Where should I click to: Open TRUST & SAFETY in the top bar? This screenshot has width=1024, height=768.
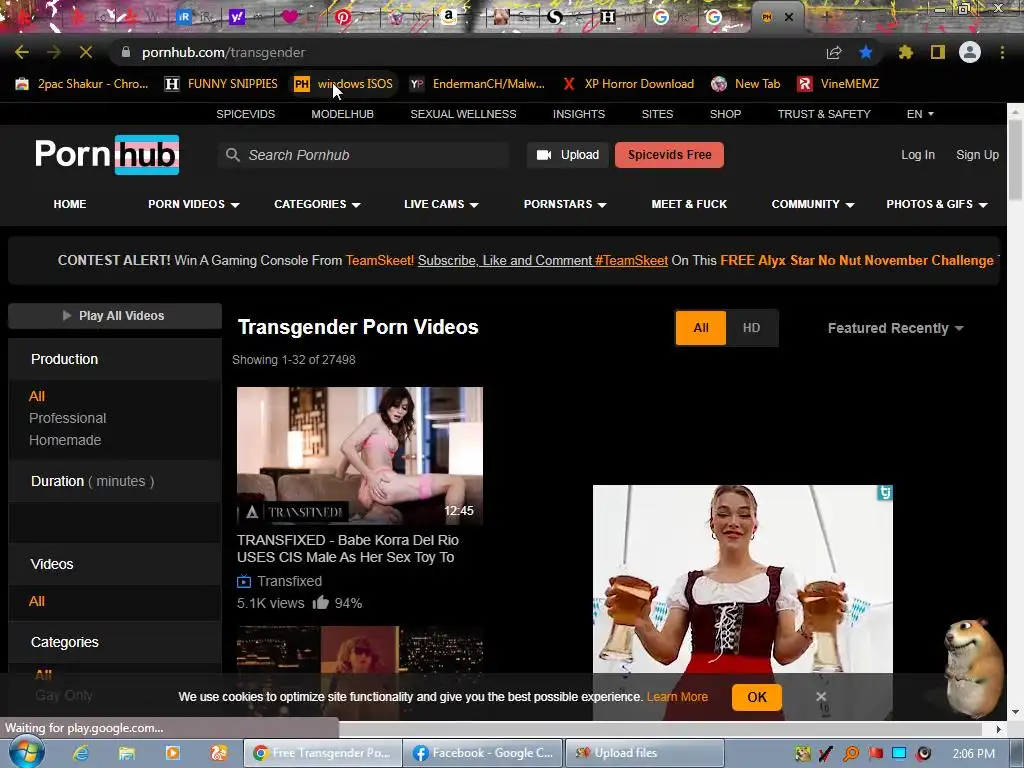[x=824, y=114]
